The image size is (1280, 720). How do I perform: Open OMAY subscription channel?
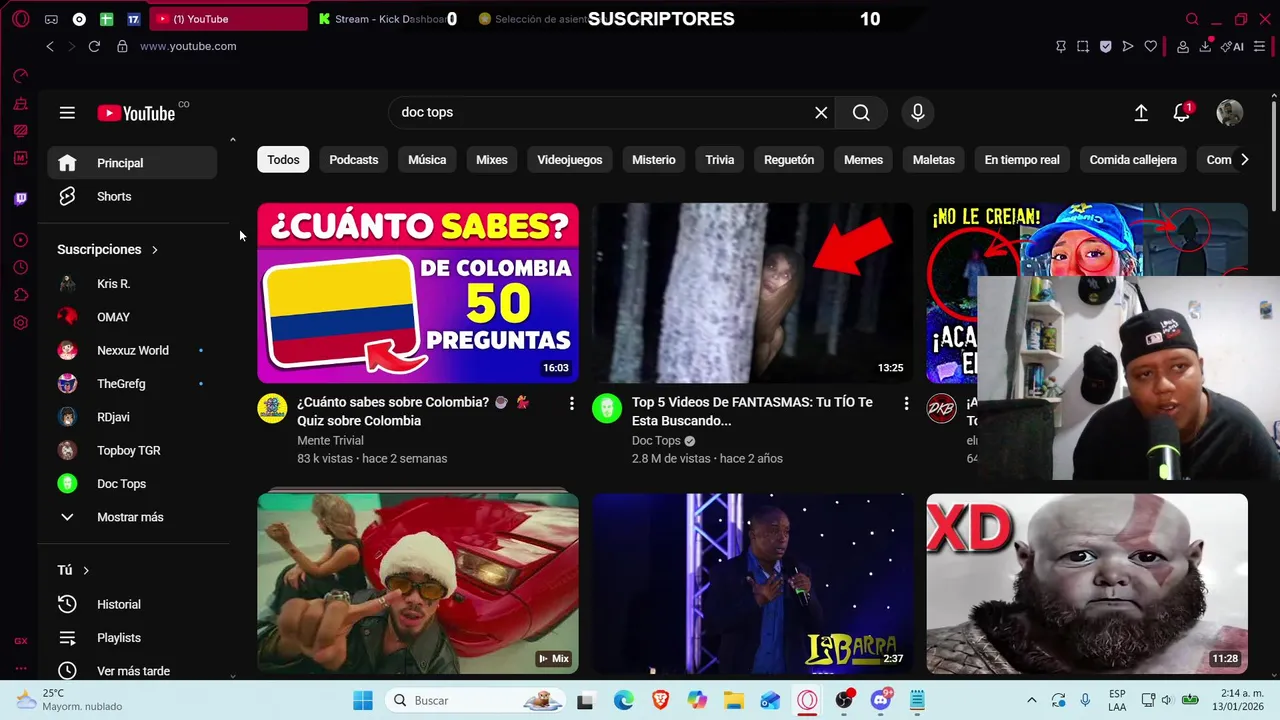tap(132, 317)
